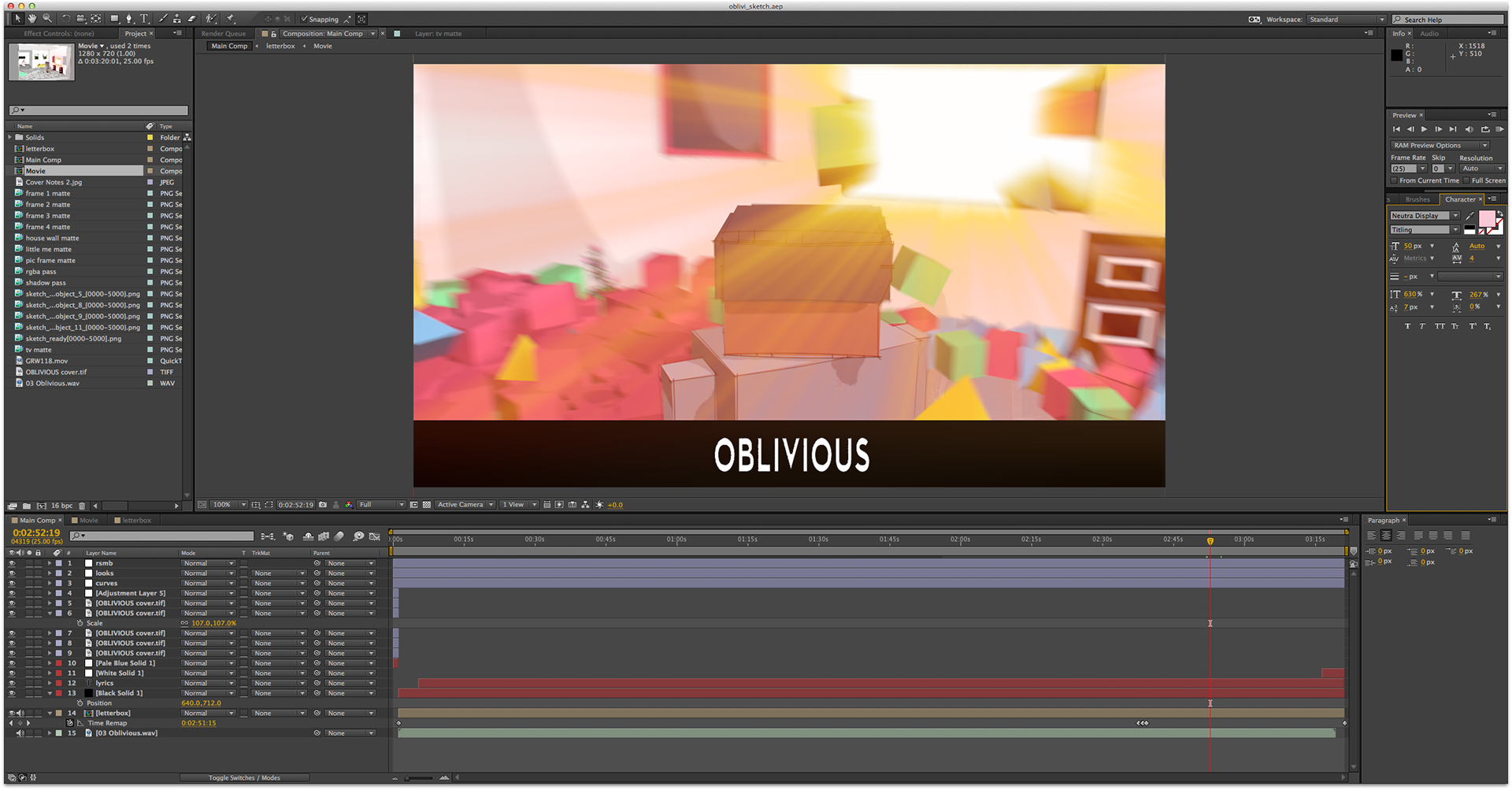Viewport: 1512px width, 790px height.
Task: Click the new composition icon in Project panel
Action: click(x=42, y=506)
